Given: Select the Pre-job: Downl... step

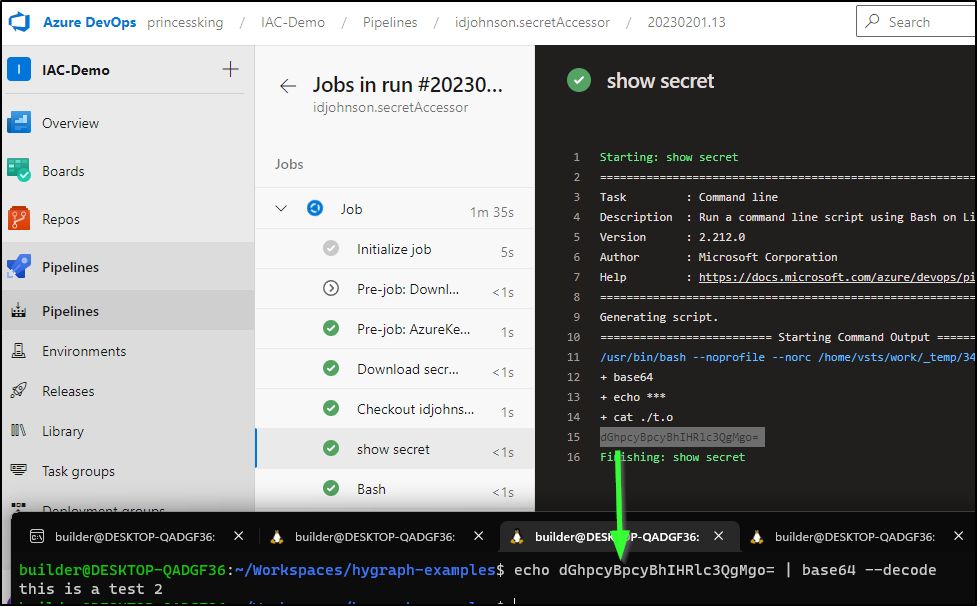Looking at the screenshot, I should tap(395, 289).
